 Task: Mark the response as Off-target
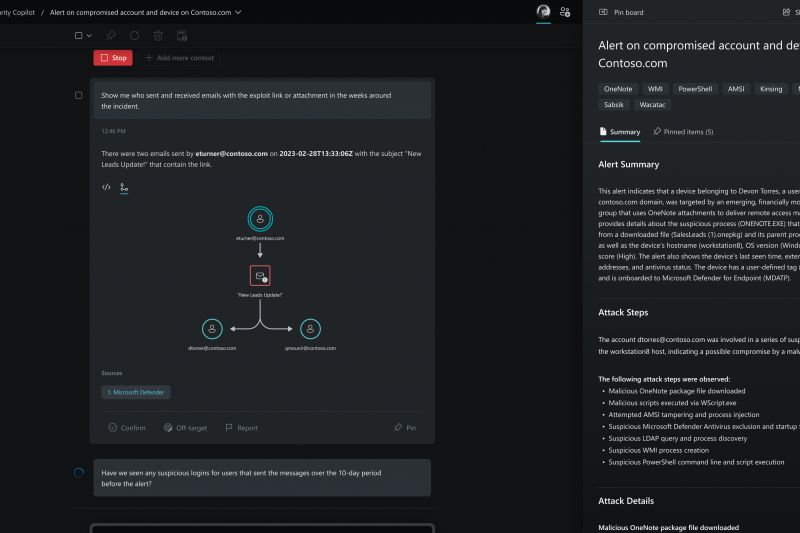pos(185,428)
